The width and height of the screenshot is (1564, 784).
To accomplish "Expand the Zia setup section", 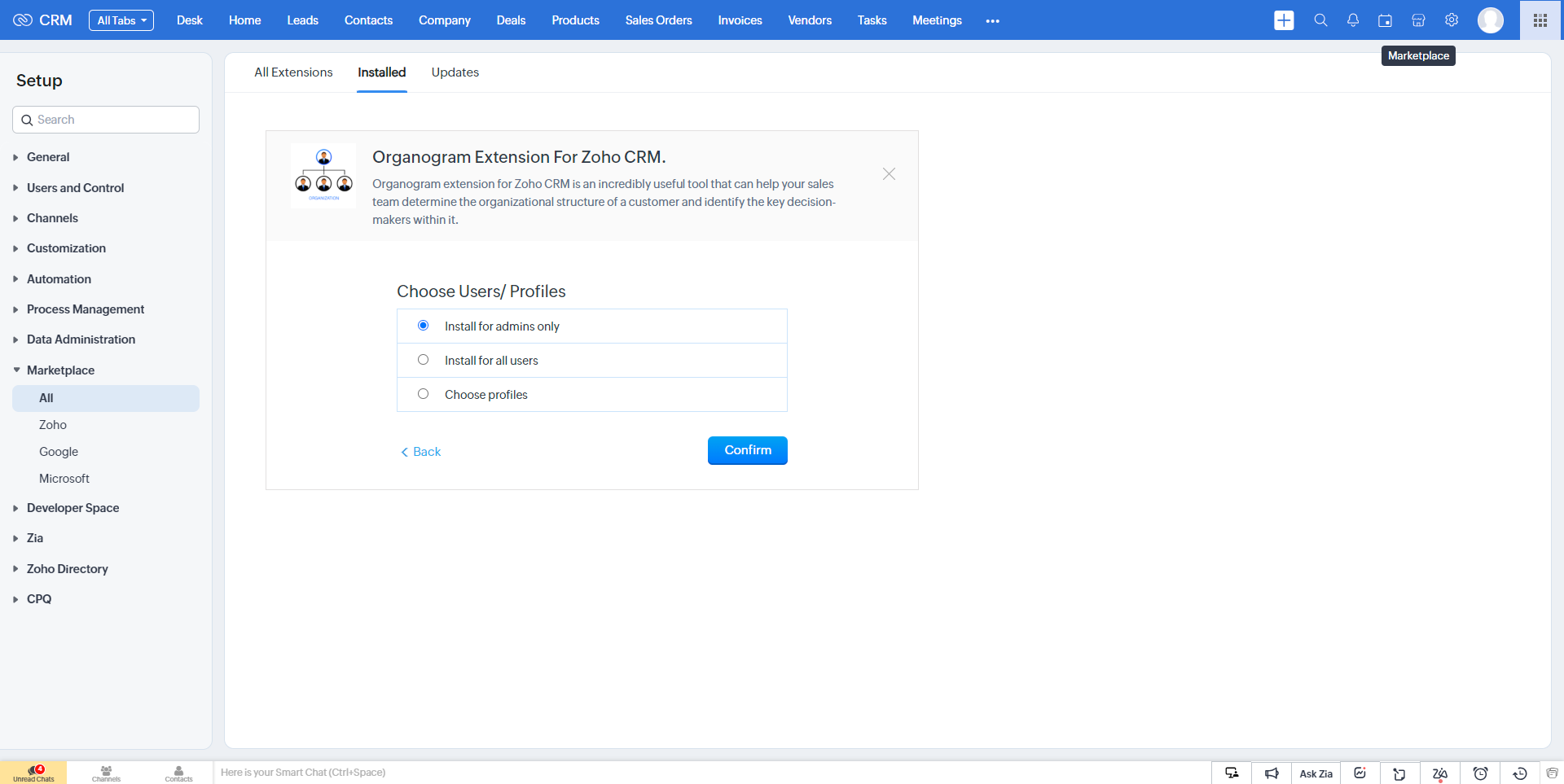I will (x=35, y=538).
